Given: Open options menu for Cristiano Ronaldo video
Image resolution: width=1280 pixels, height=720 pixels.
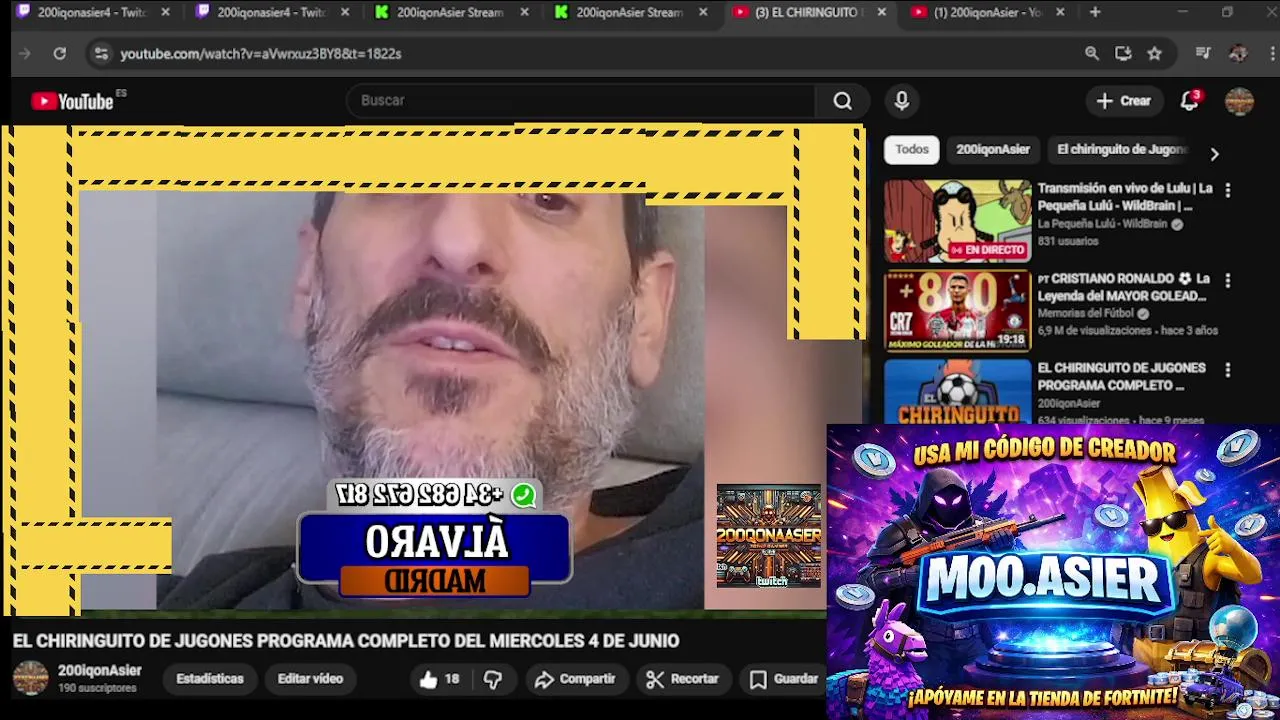Looking at the screenshot, I should tap(1228, 280).
